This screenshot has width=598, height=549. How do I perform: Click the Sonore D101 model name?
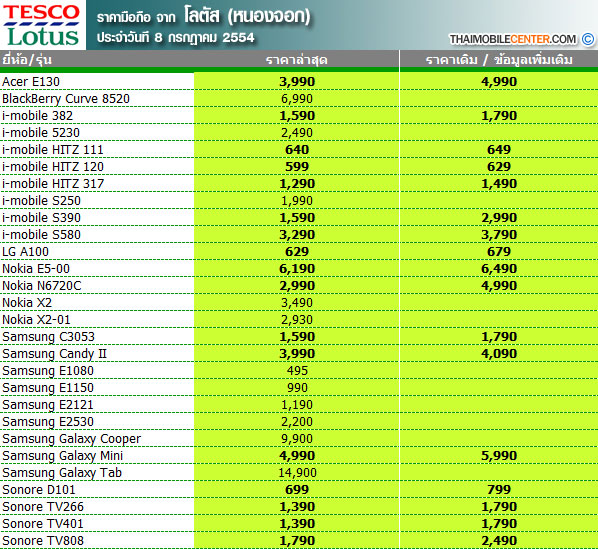39,490
